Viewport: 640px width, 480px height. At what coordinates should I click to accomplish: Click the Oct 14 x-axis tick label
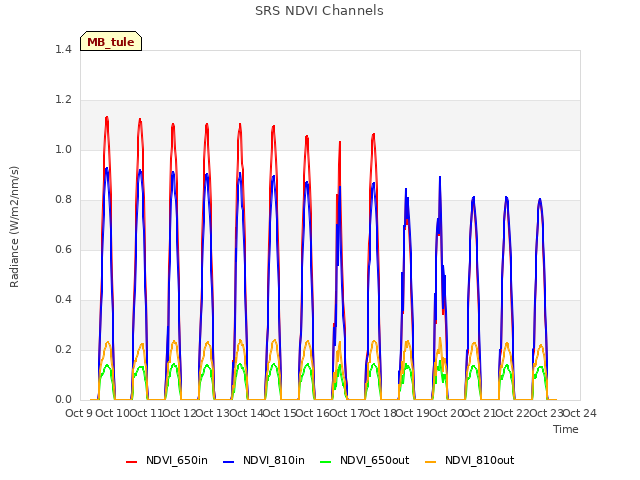coord(246,413)
